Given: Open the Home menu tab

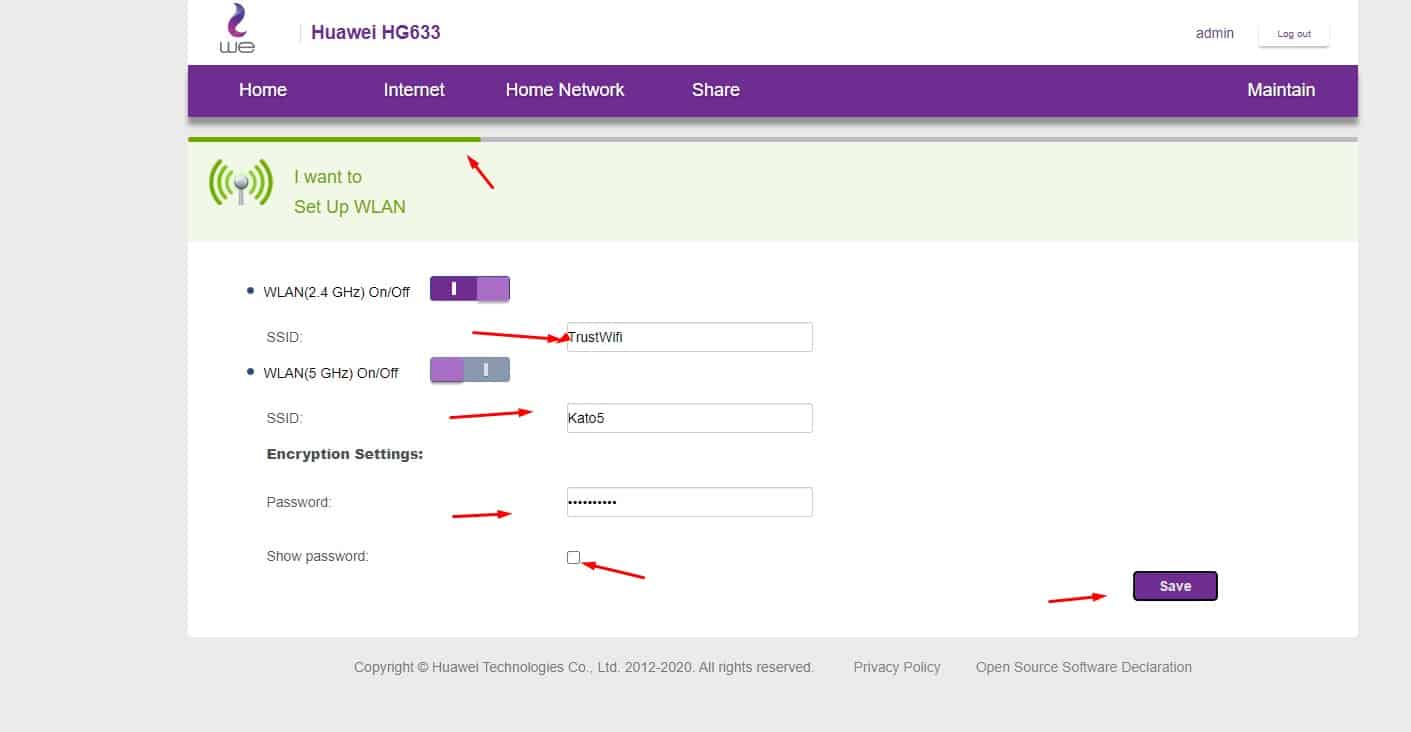Looking at the screenshot, I should [x=263, y=90].
